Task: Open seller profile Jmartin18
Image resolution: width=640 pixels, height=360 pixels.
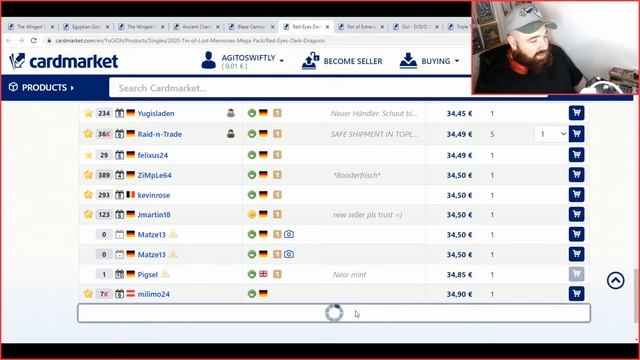Action: [154, 215]
